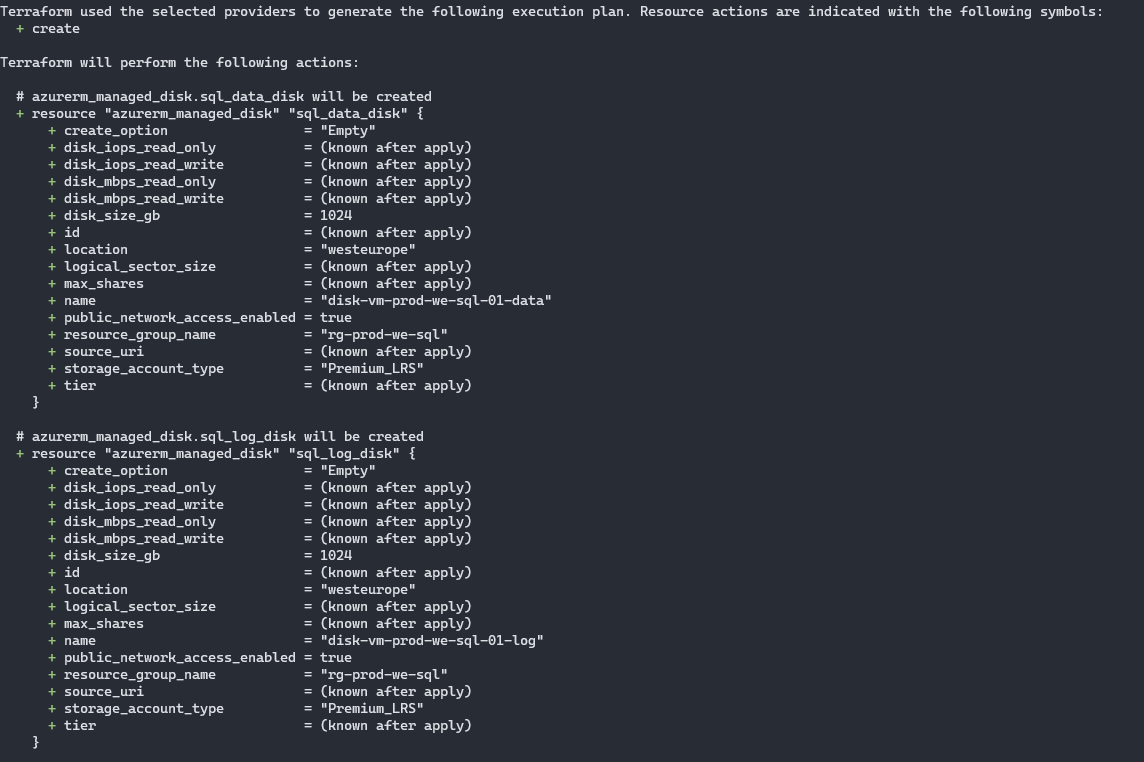Click the "tier" attribute in the sql_data_disk block

pos(80,386)
